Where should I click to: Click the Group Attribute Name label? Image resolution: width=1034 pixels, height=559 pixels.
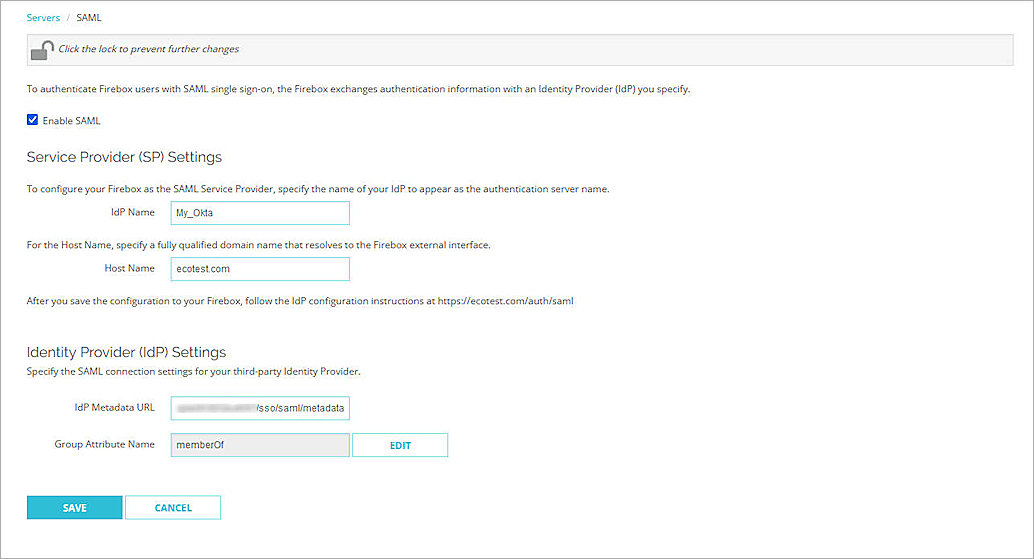[104, 444]
